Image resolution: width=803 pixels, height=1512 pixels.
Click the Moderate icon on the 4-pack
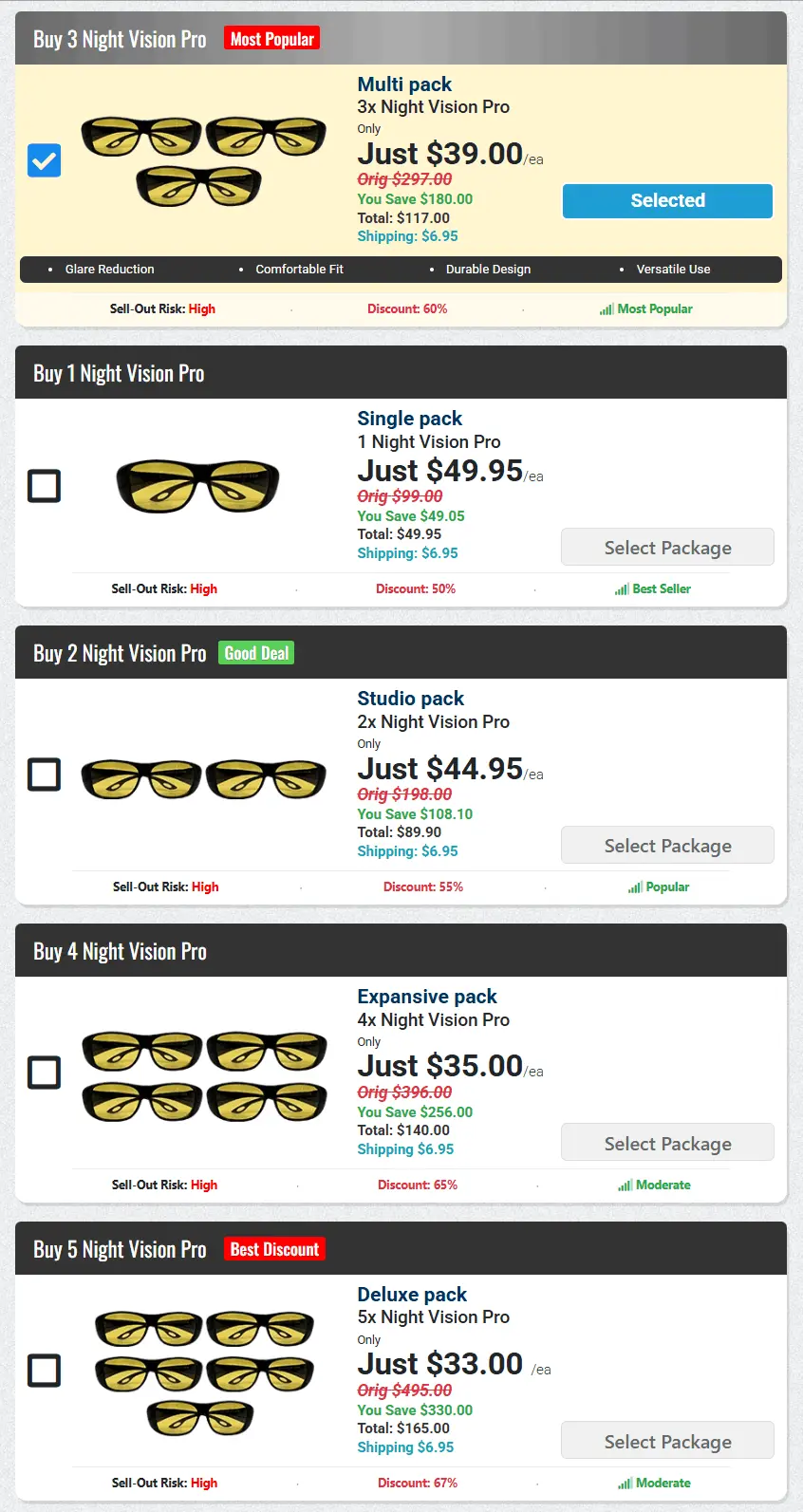(626, 1185)
